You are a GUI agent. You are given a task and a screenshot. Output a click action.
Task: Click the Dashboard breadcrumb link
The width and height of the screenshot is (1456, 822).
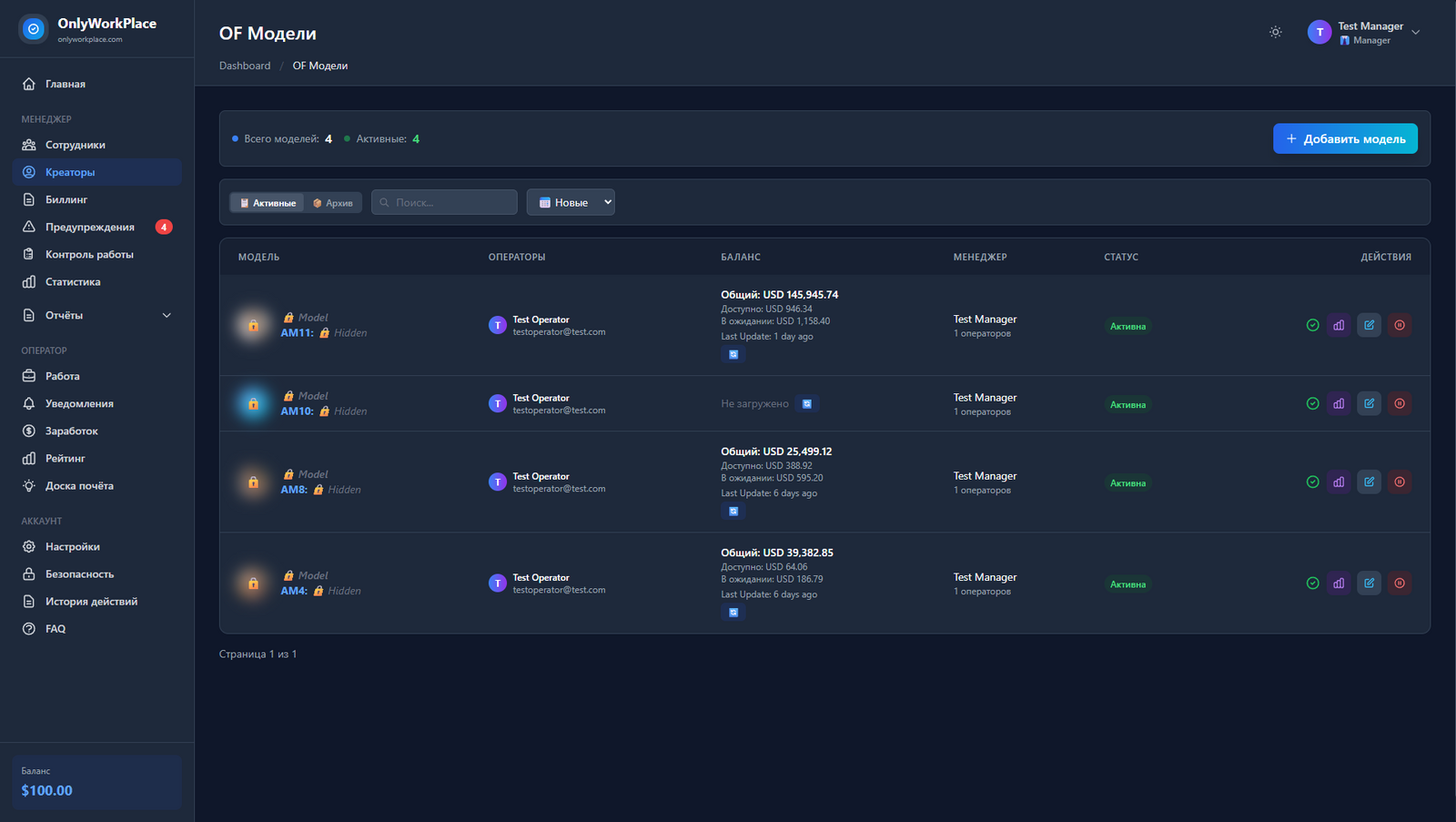tap(245, 66)
